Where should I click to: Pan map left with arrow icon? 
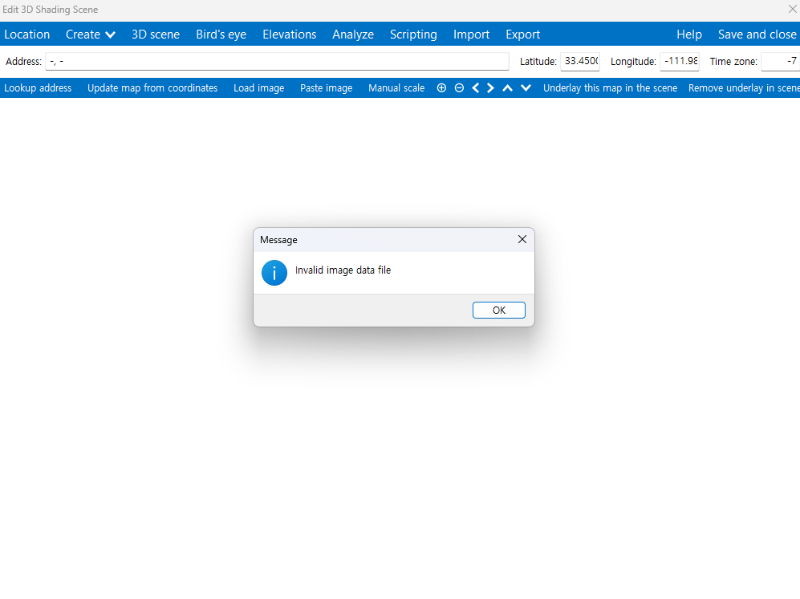tap(475, 88)
